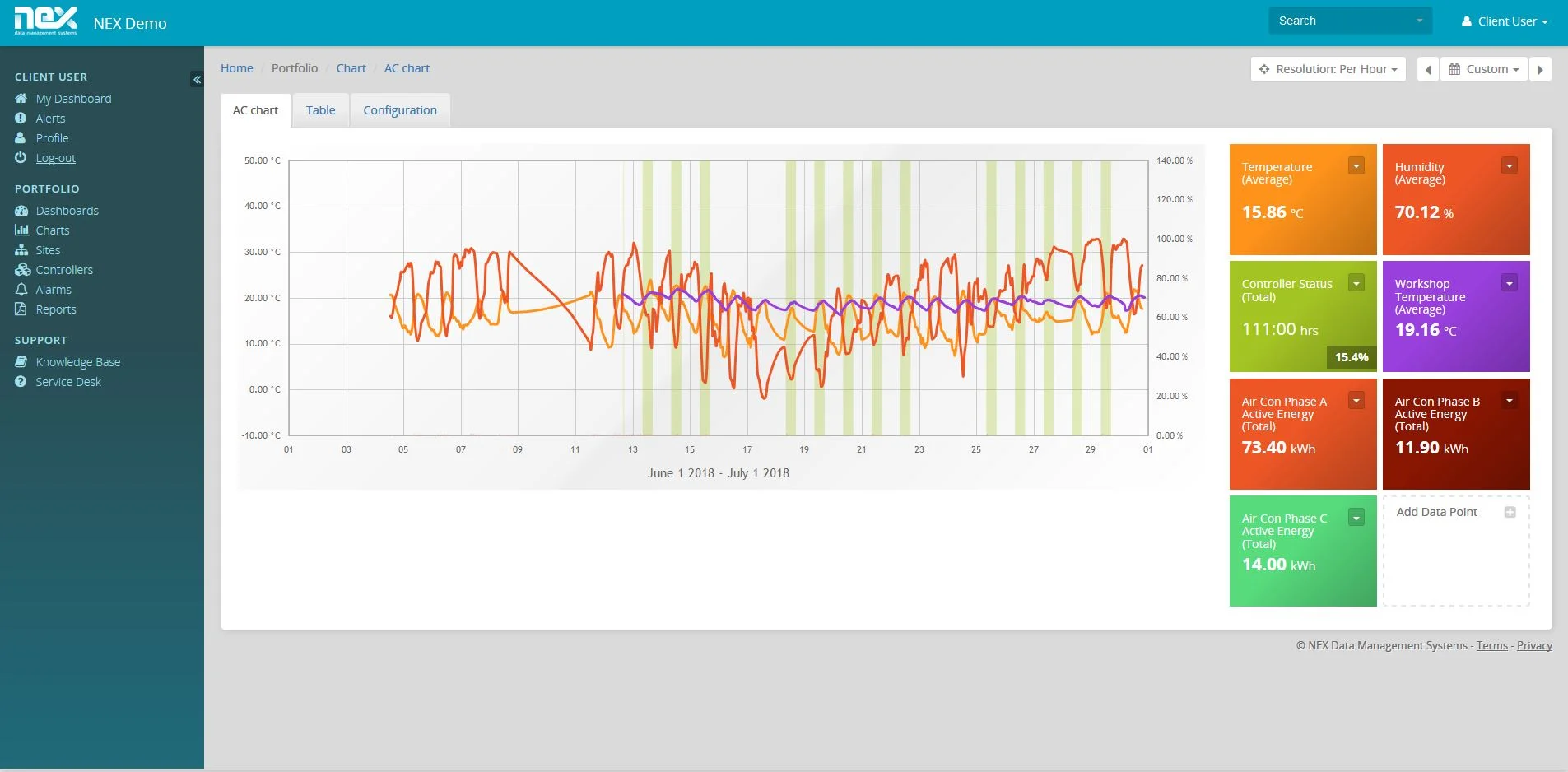Image resolution: width=1568 pixels, height=772 pixels.
Task: Expand Temperature (Average) tile dropdown arrow
Action: [x=1356, y=165]
